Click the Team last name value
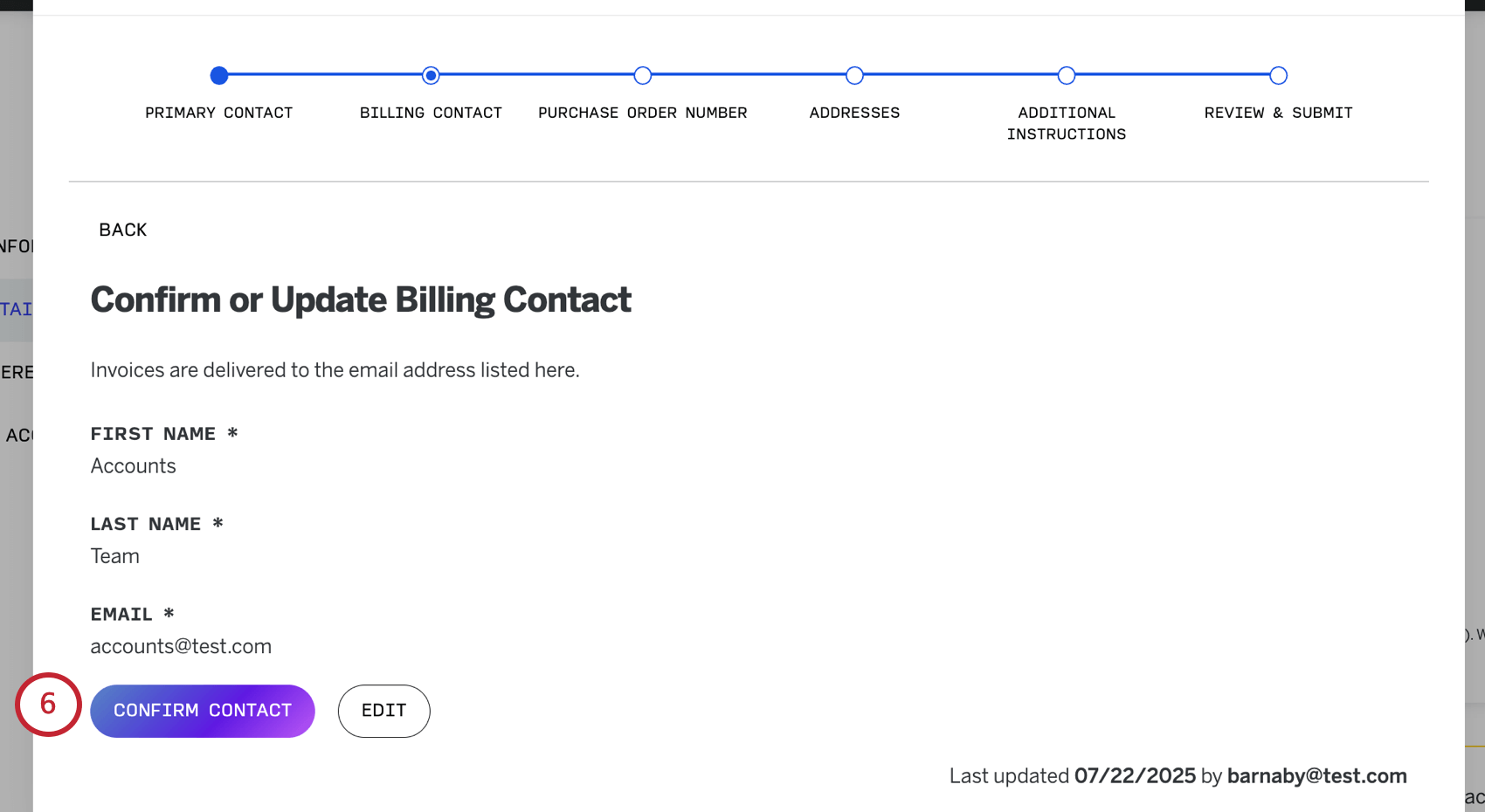Viewport: 1485px width, 812px height. click(x=115, y=556)
